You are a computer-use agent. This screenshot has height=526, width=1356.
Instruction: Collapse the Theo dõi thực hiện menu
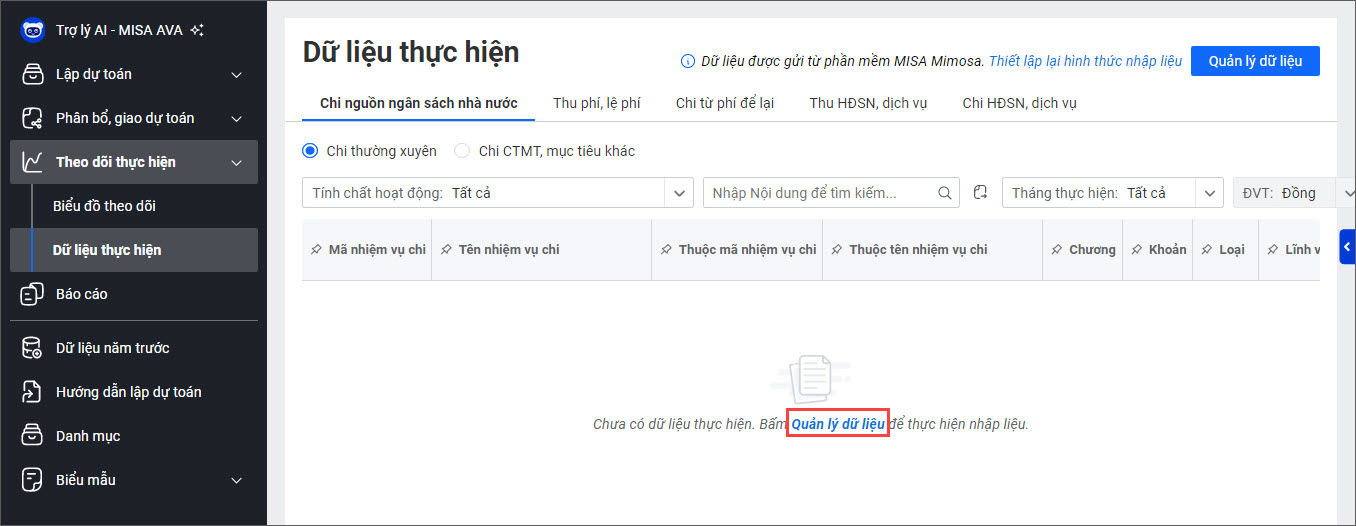pyautogui.click(x=236, y=162)
